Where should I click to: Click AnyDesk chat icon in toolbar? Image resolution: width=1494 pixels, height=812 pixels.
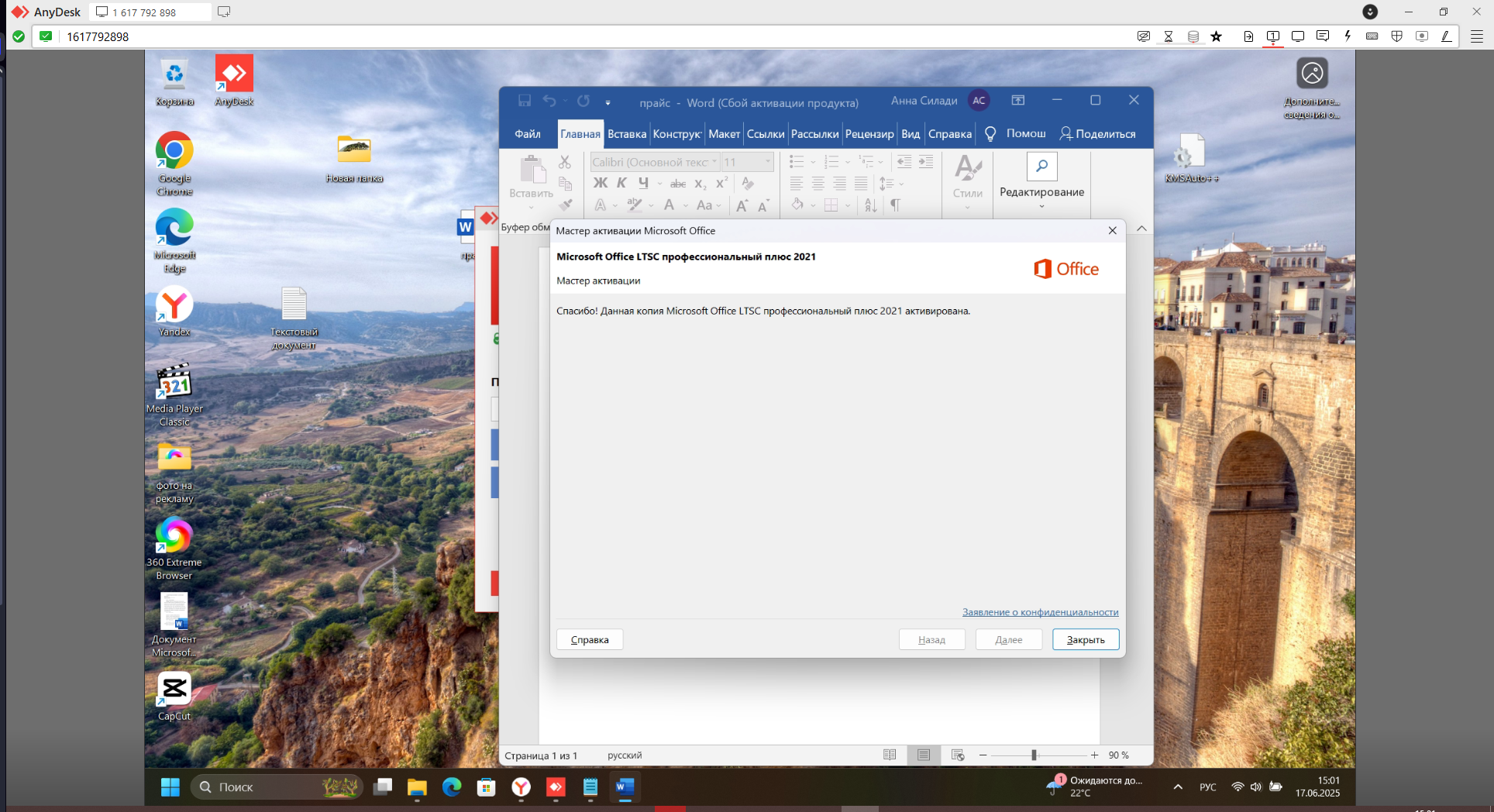click(1323, 36)
